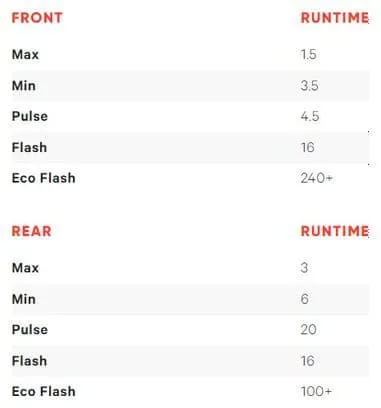Select the front Min row label

(x=24, y=86)
